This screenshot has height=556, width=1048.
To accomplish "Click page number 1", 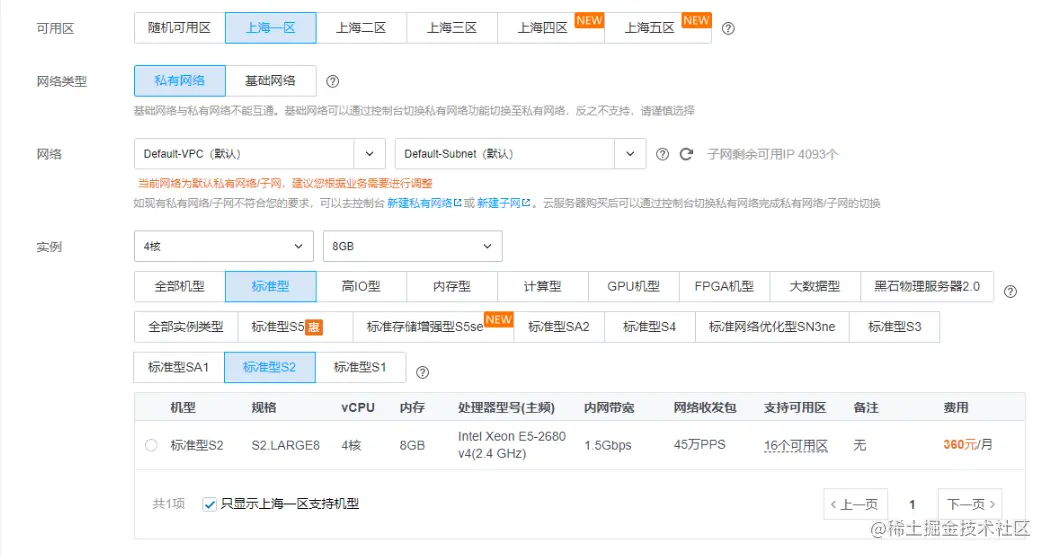I will click(912, 505).
